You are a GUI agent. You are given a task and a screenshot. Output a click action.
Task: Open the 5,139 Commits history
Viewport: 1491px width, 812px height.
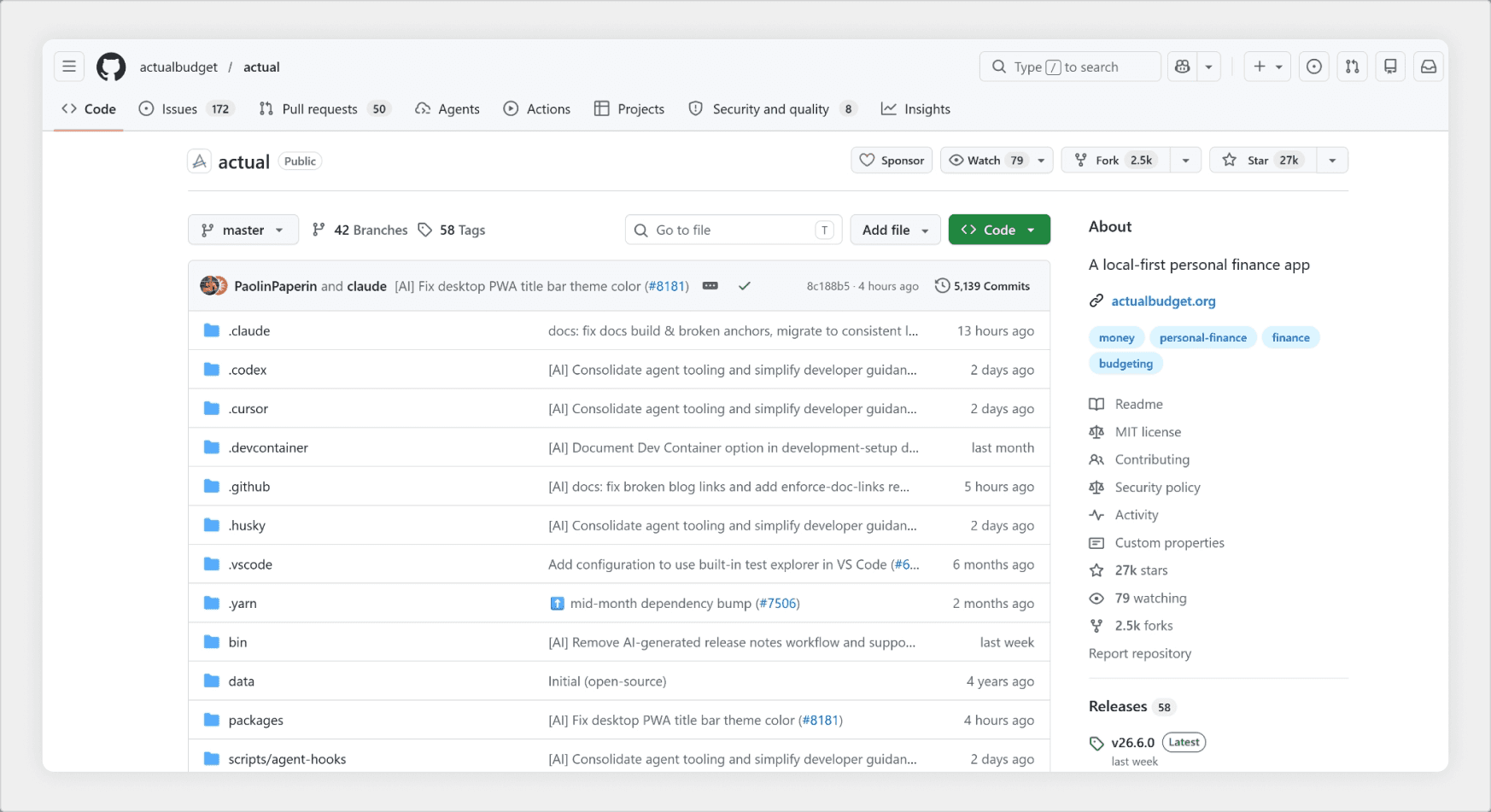click(983, 286)
